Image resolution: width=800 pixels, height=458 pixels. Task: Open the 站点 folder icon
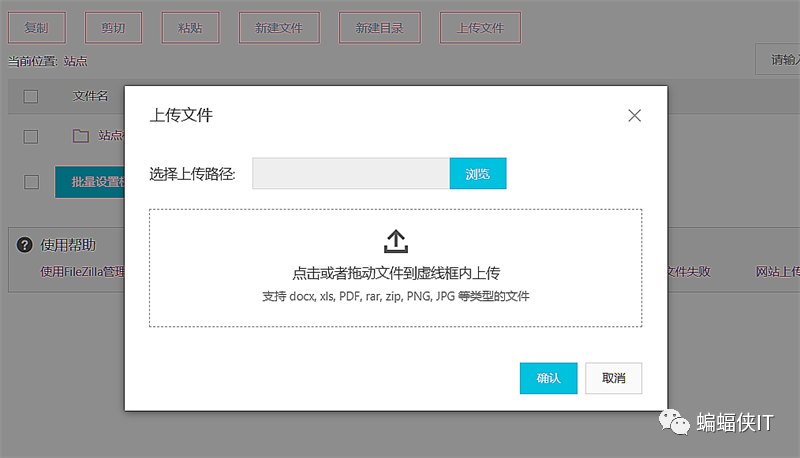[81, 136]
